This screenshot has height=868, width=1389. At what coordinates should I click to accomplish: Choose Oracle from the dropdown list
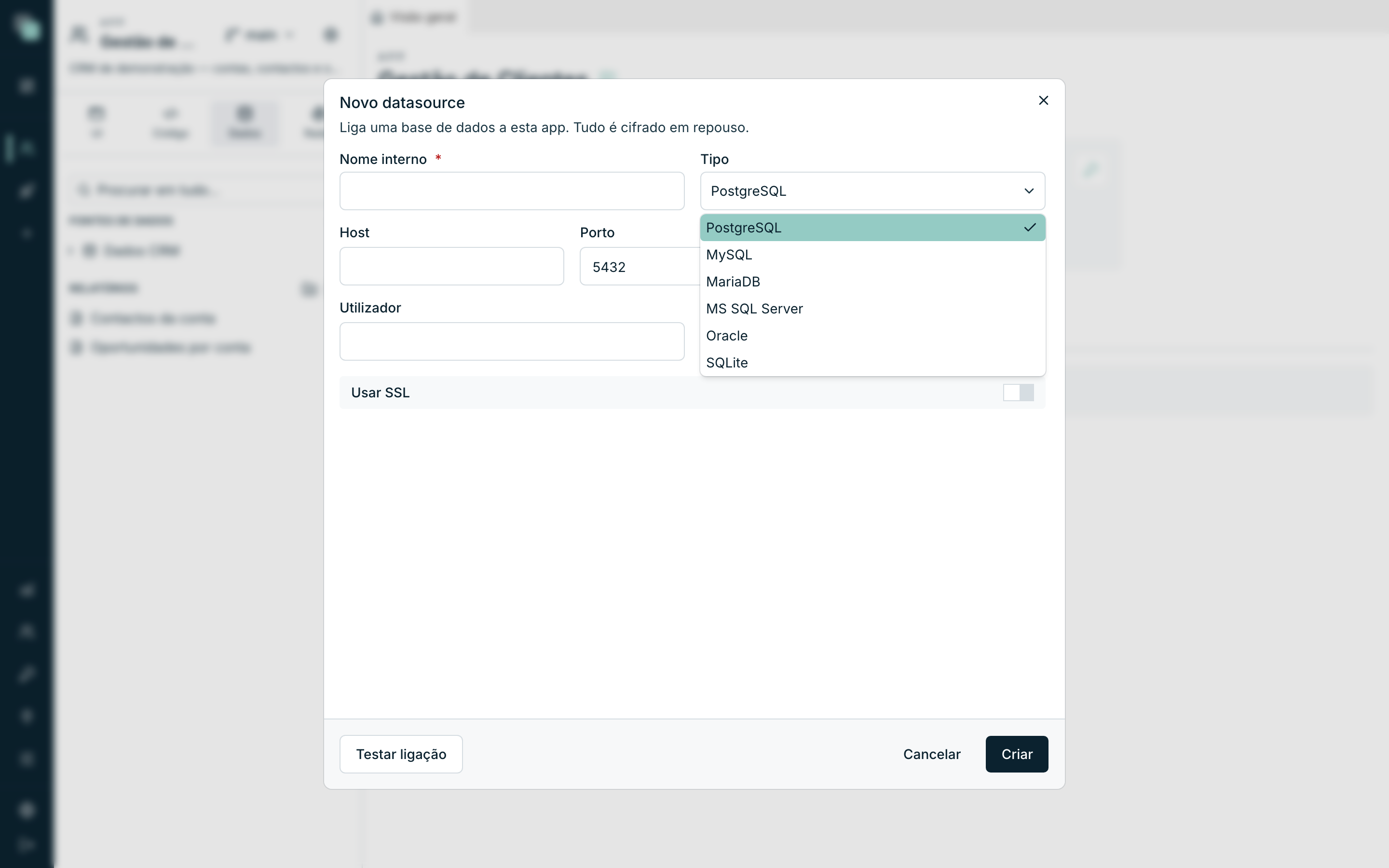click(872, 336)
